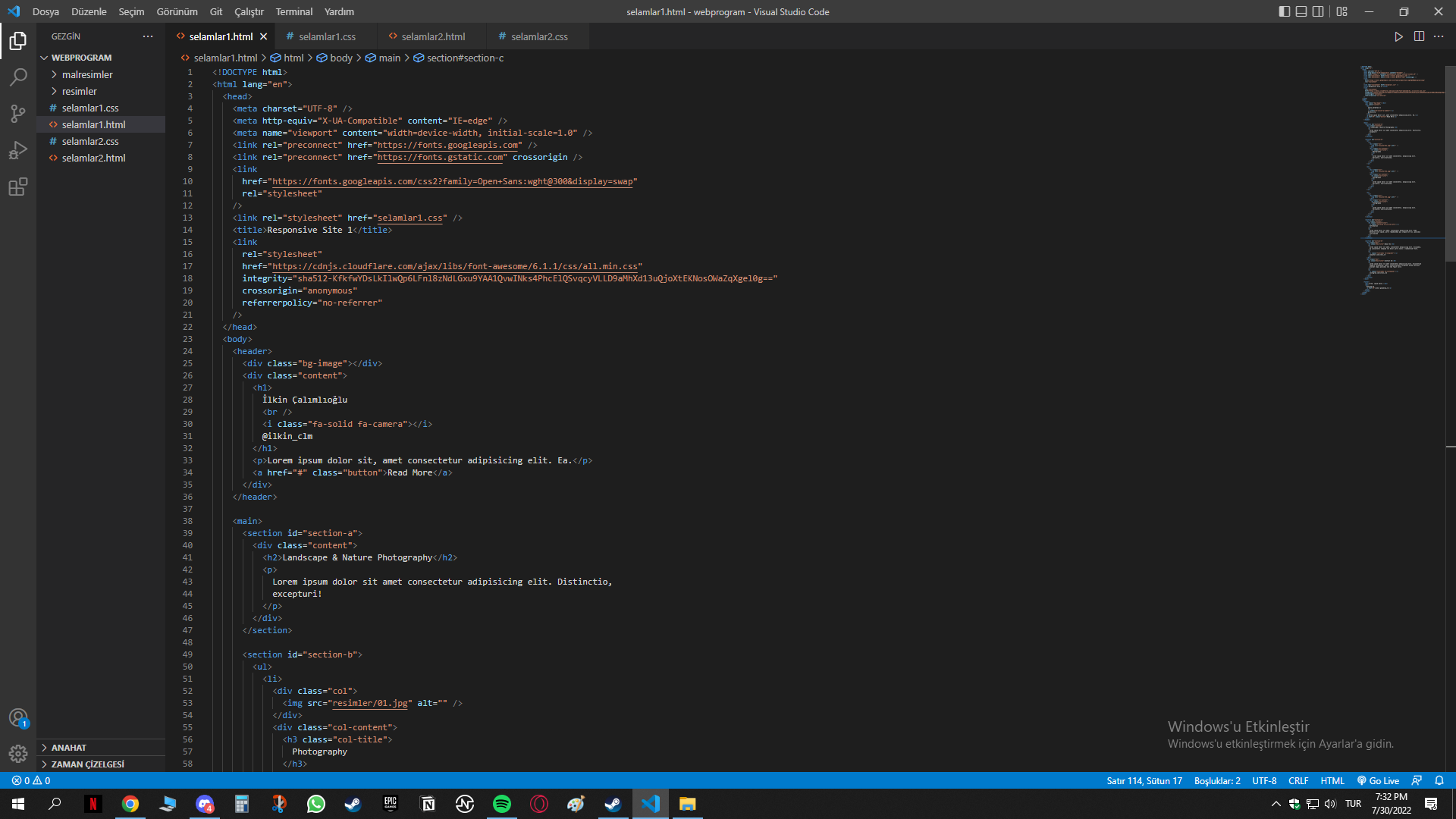Open the main breadcrumb dropdown
This screenshot has height=819, width=1456.
[x=383, y=58]
